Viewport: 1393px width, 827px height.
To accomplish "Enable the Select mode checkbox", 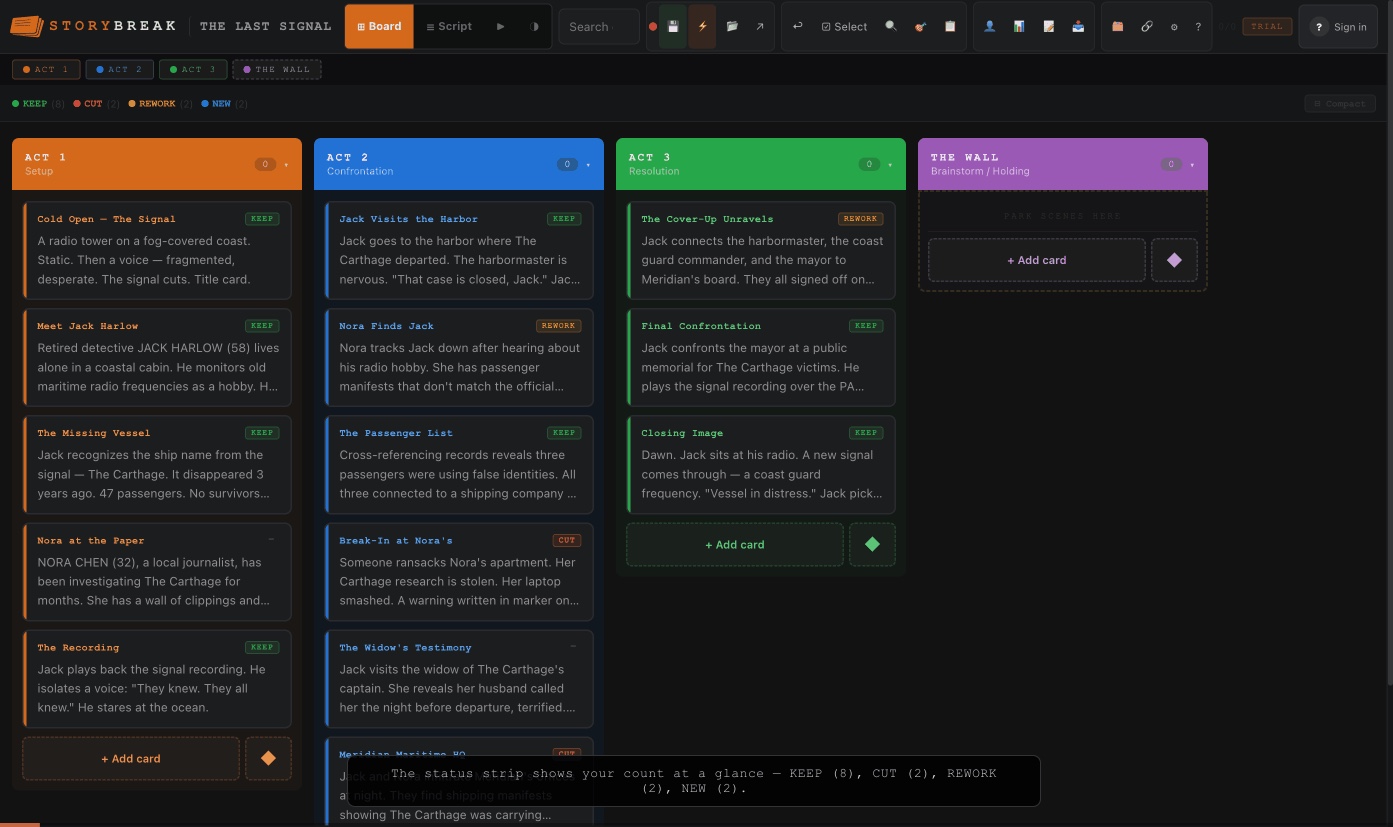I will pyautogui.click(x=843, y=27).
